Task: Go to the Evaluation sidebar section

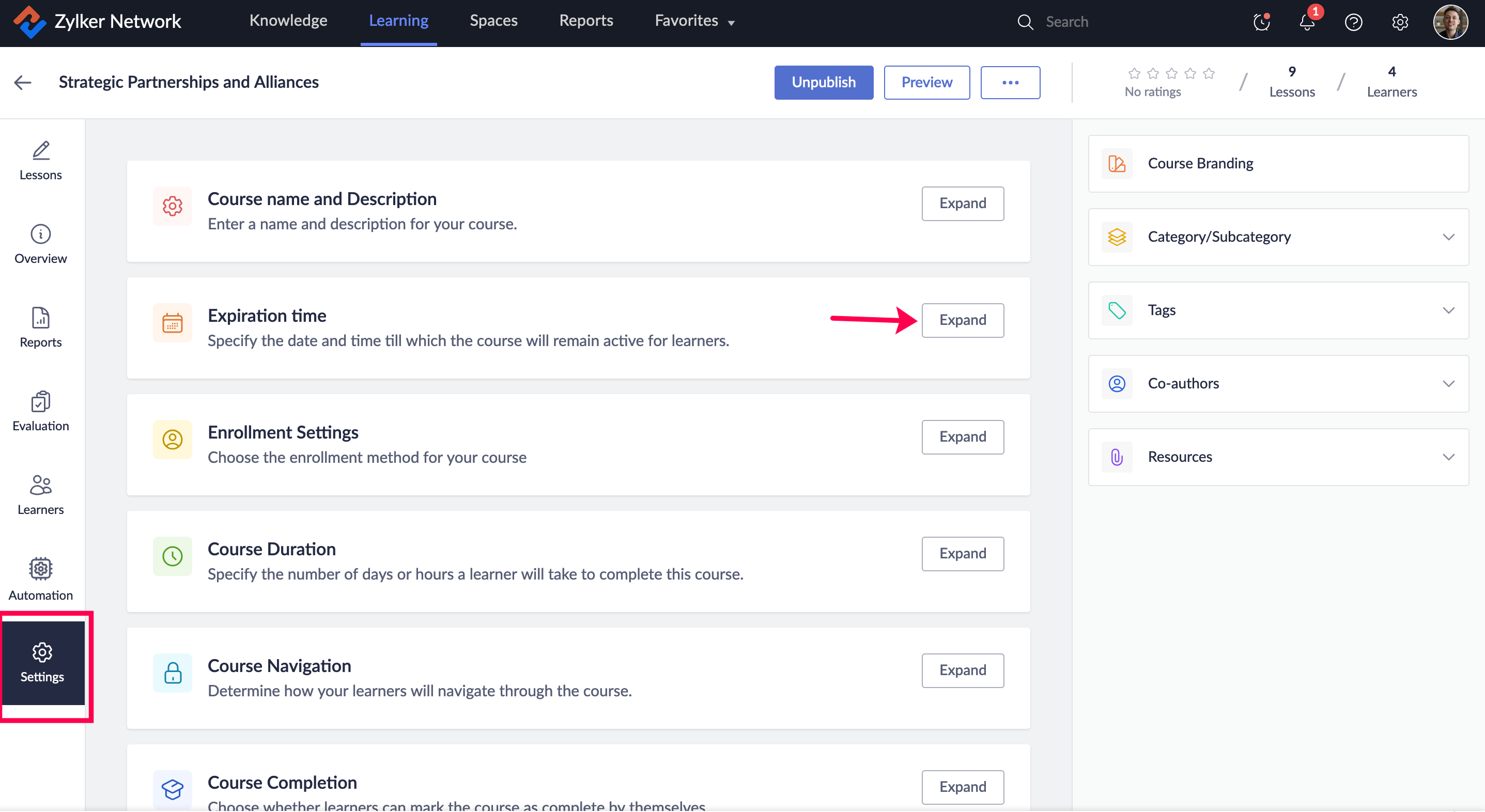Action: pos(40,412)
